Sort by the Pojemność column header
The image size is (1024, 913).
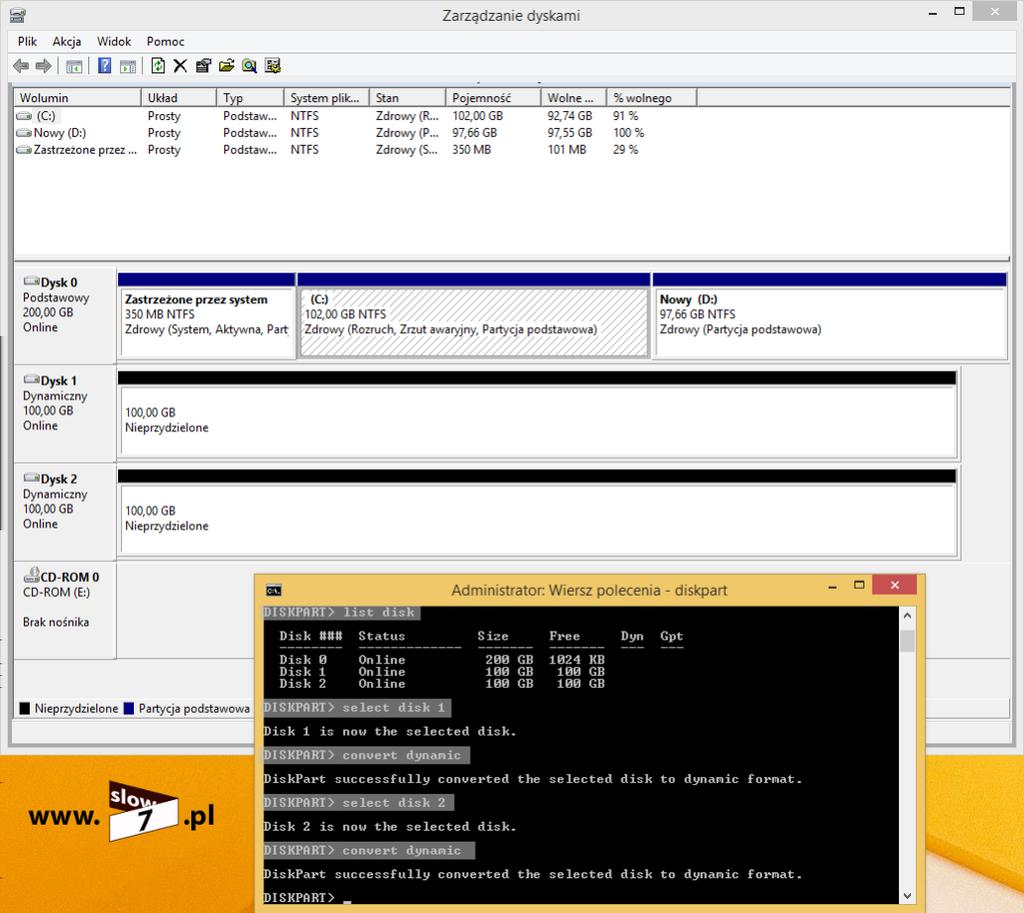point(493,98)
